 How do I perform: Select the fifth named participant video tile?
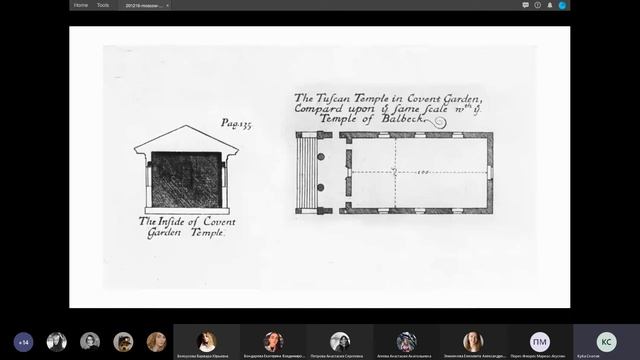[473, 342]
